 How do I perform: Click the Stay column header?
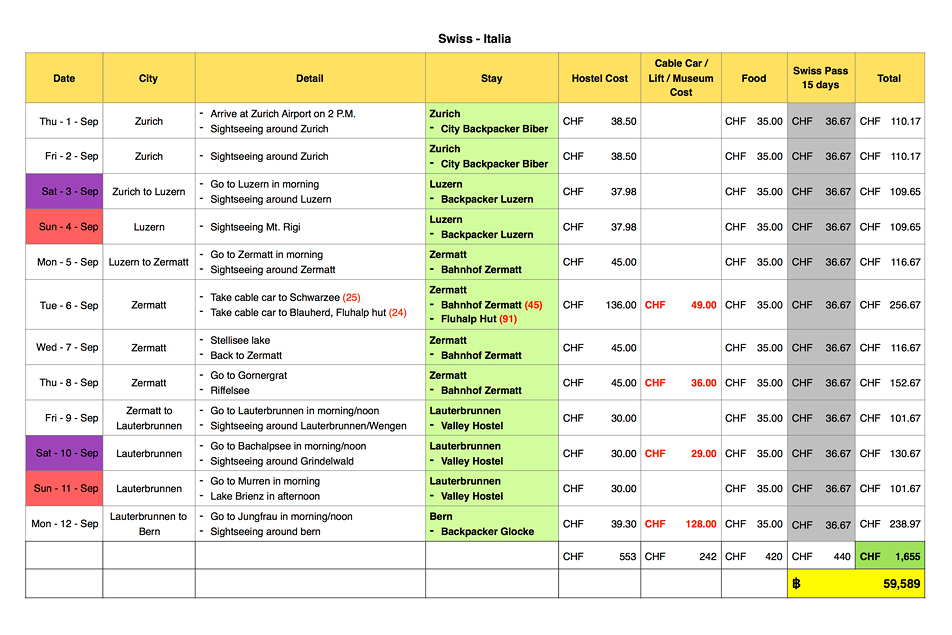point(492,78)
